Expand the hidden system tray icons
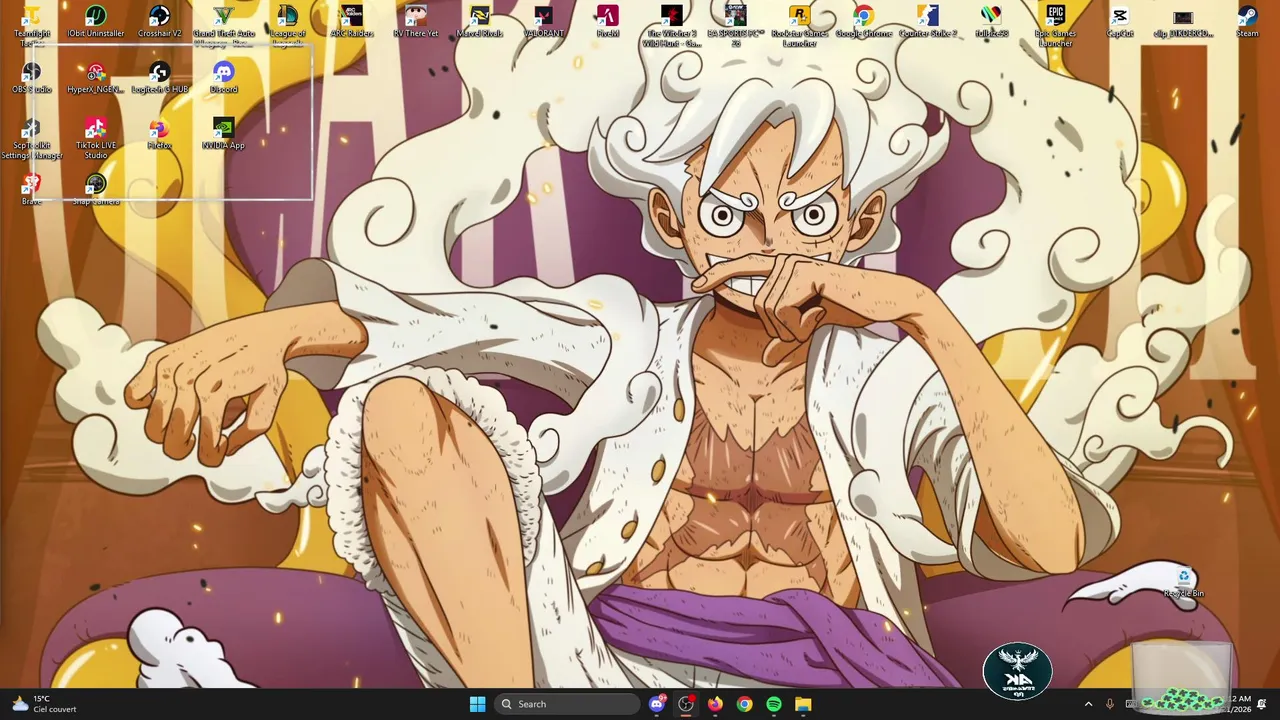Screen dimensions: 1280x720 (1088, 704)
